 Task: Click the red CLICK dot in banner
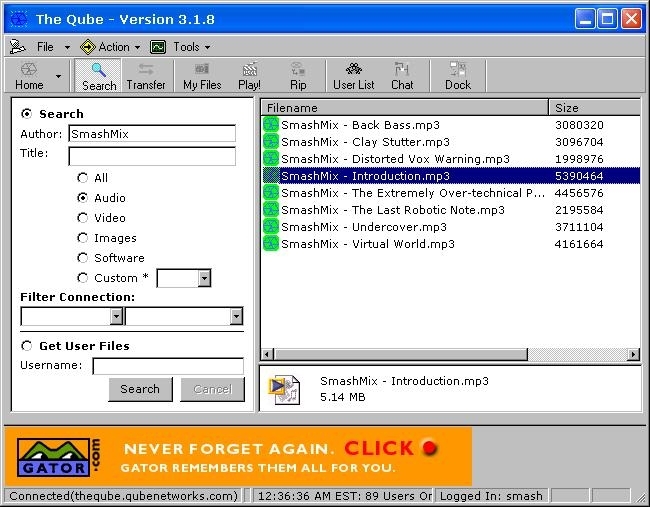pyautogui.click(x=430, y=448)
